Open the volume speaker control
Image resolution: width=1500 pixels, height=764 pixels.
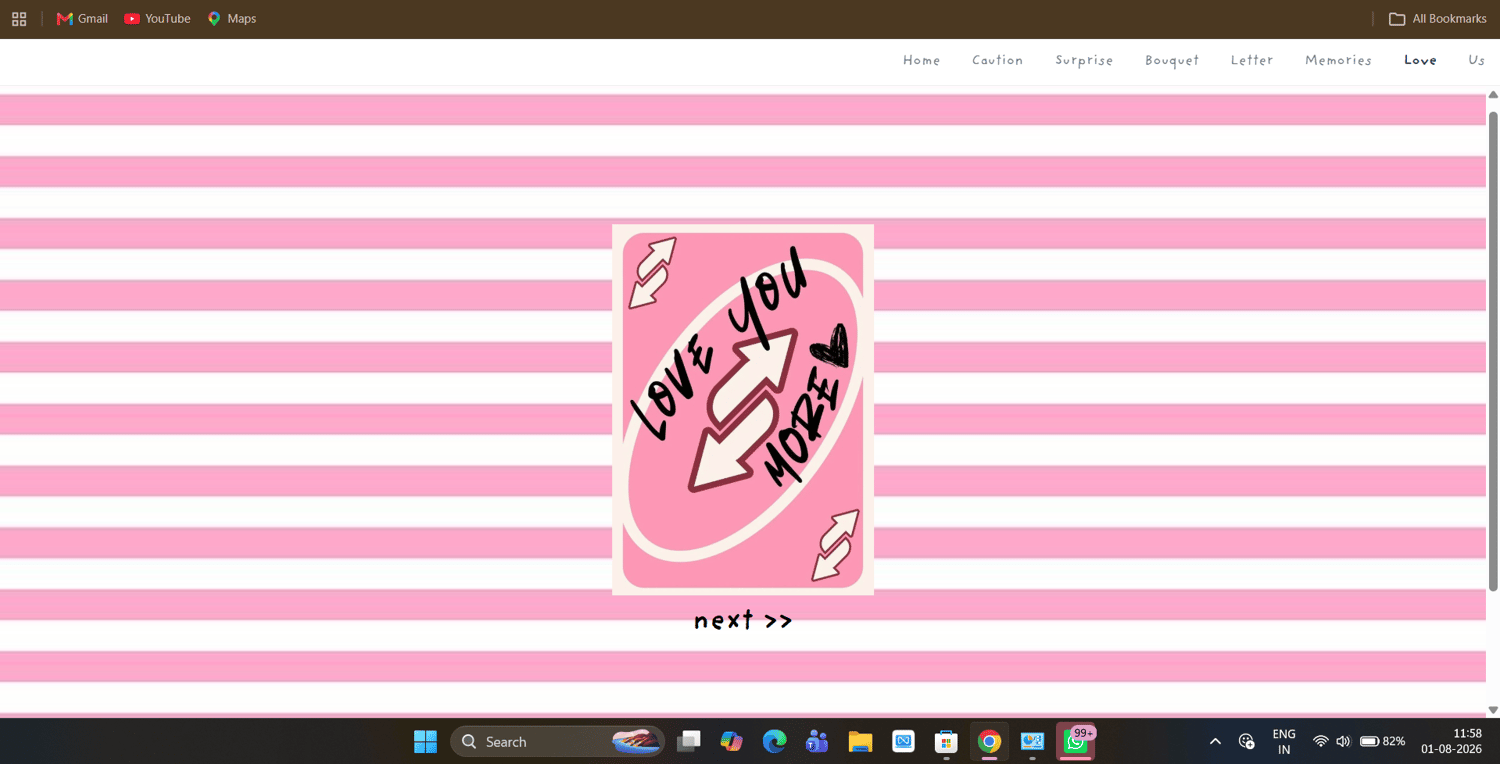point(1343,742)
